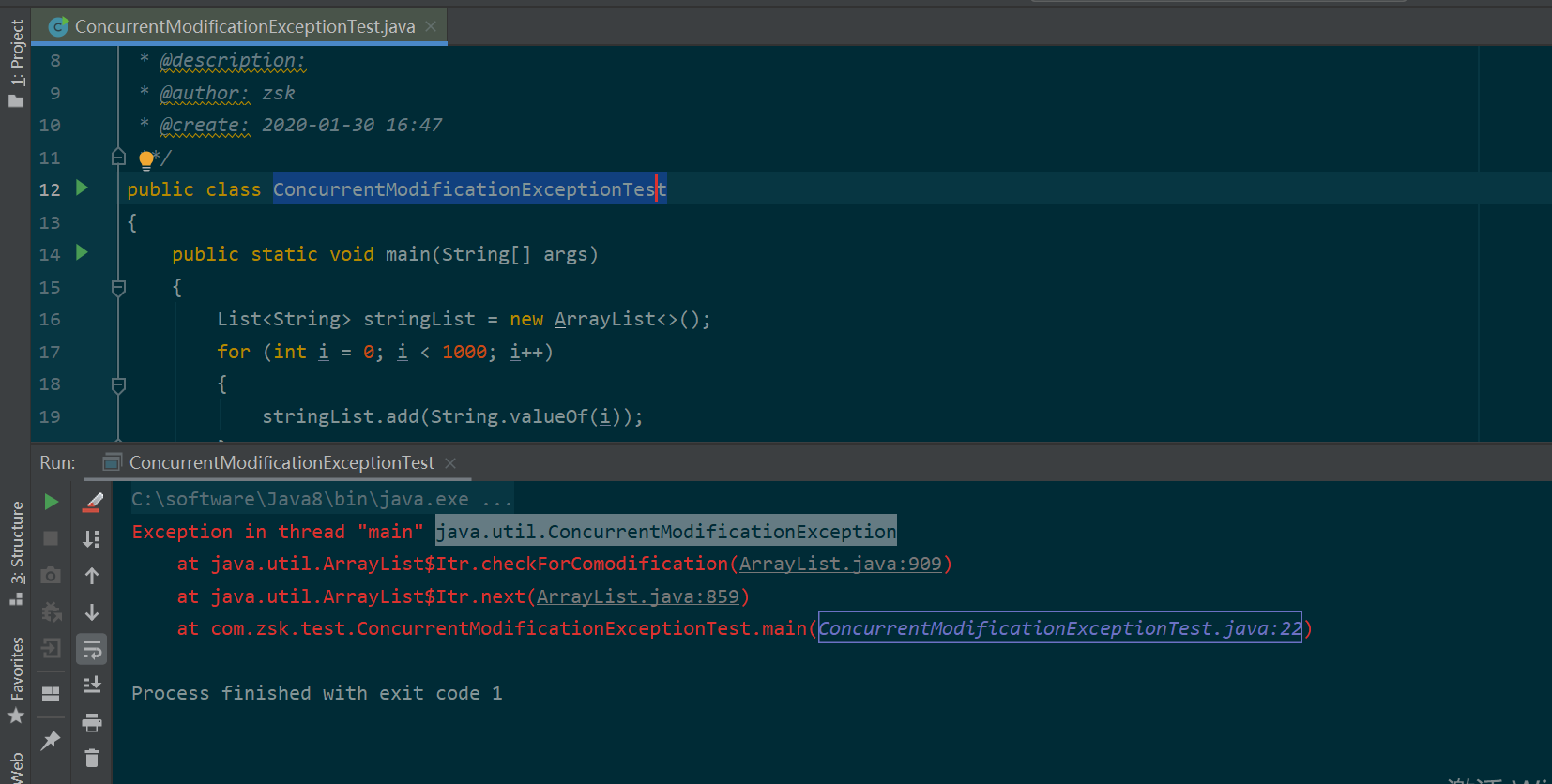Clear console with the trash icon

(x=92, y=758)
